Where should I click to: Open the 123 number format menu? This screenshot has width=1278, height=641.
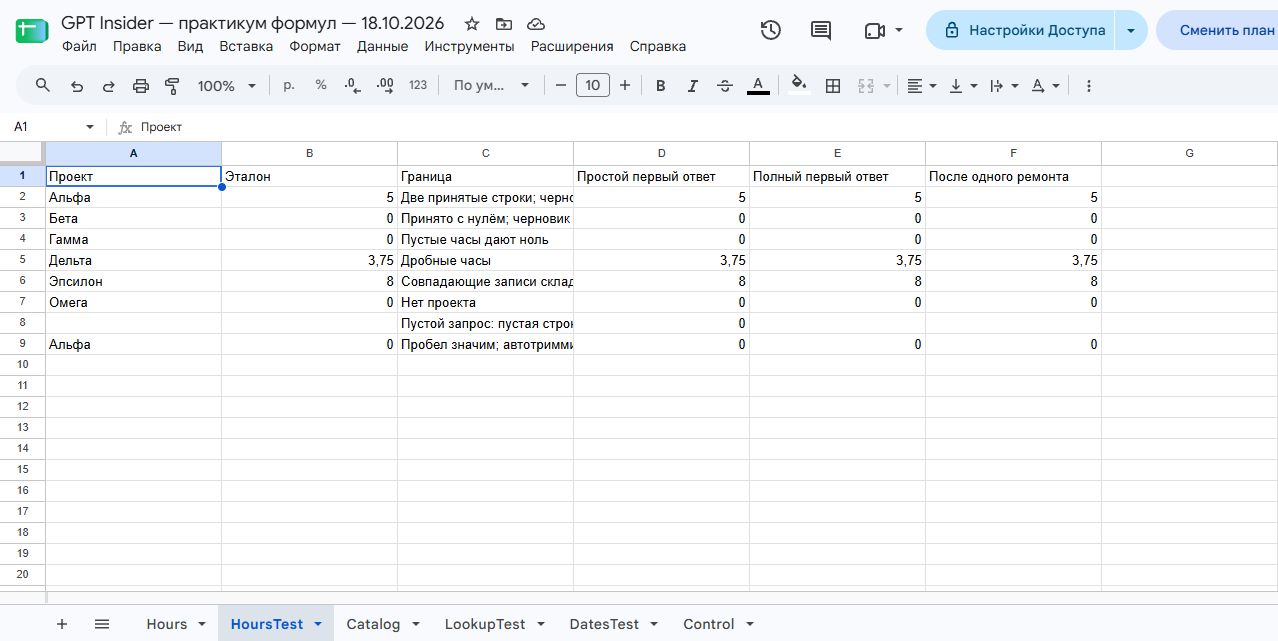418,86
